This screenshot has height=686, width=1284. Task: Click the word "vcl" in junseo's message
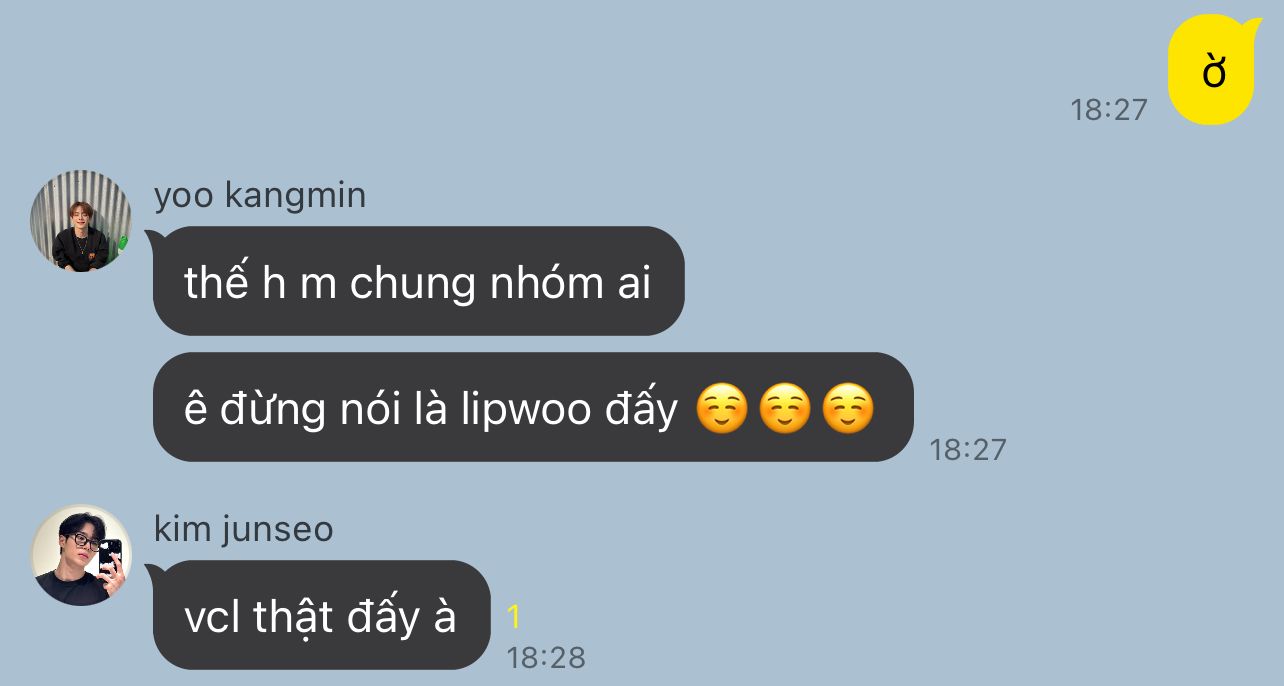[x=212, y=618]
